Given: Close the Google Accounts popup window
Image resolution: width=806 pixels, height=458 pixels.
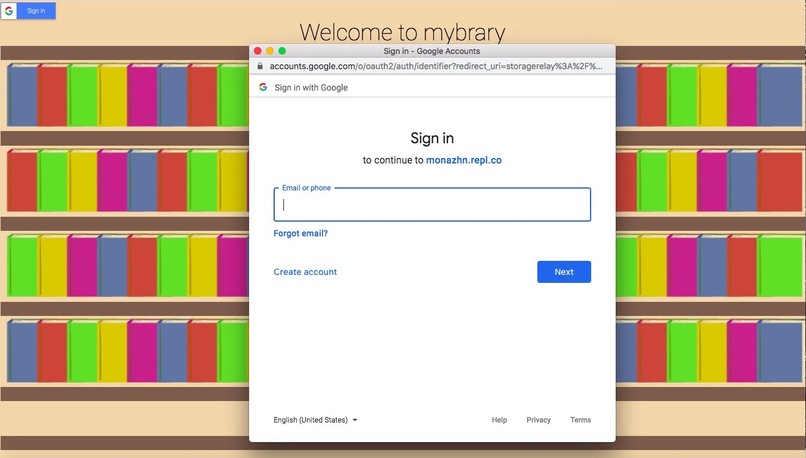Looking at the screenshot, I should click(x=258, y=51).
